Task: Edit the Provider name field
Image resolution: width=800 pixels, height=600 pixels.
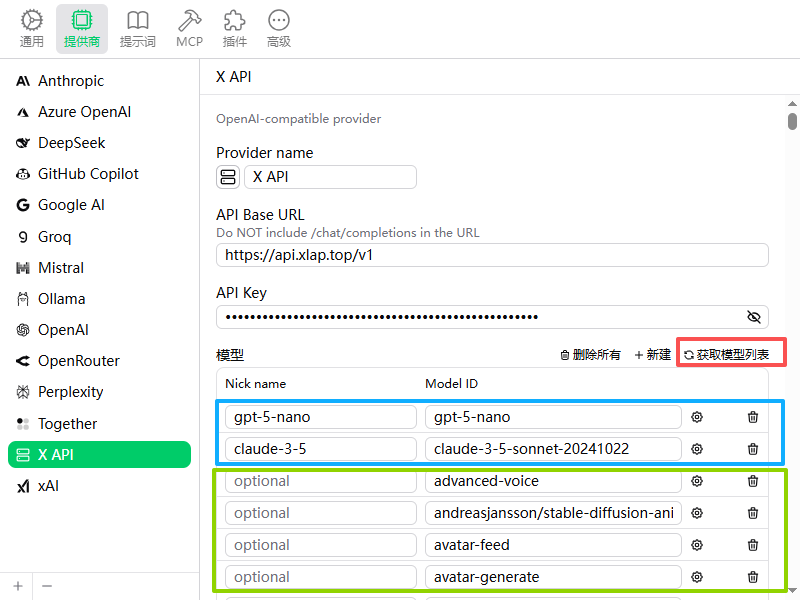Action: 330,177
